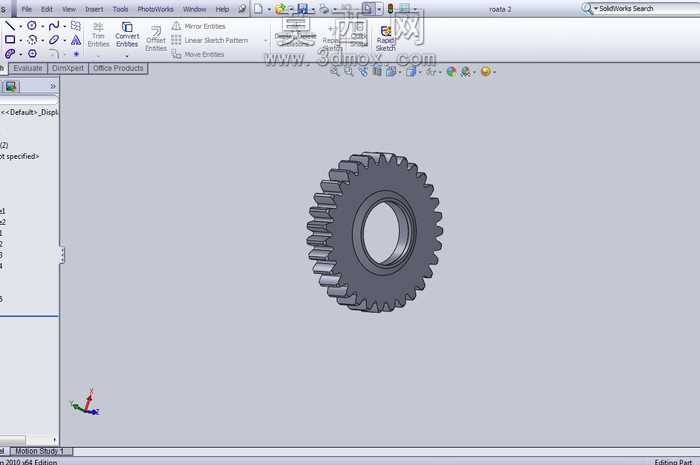The height and width of the screenshot is (465, 700).
Task: Select the sketch Text tool
Action: (x=76, y=40)
